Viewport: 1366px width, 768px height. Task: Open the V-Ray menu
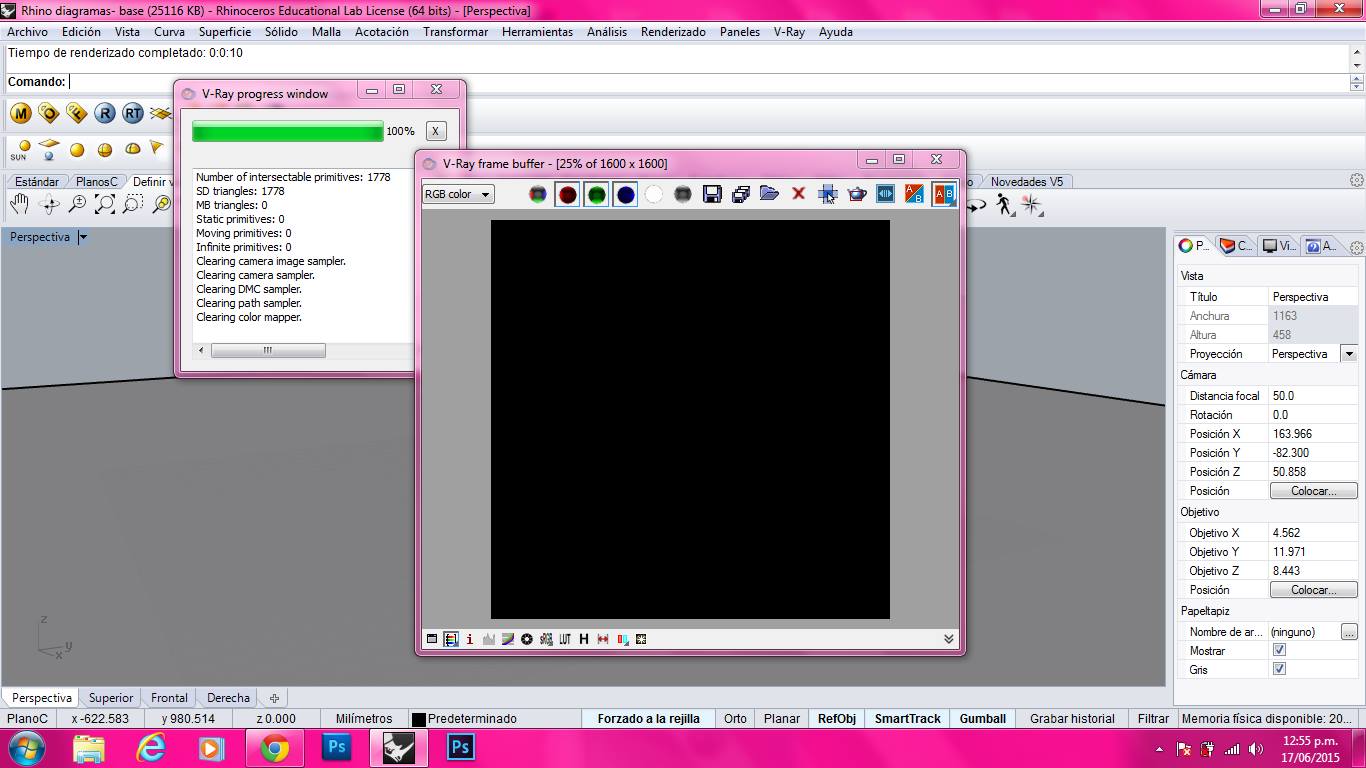click(789, 32)
